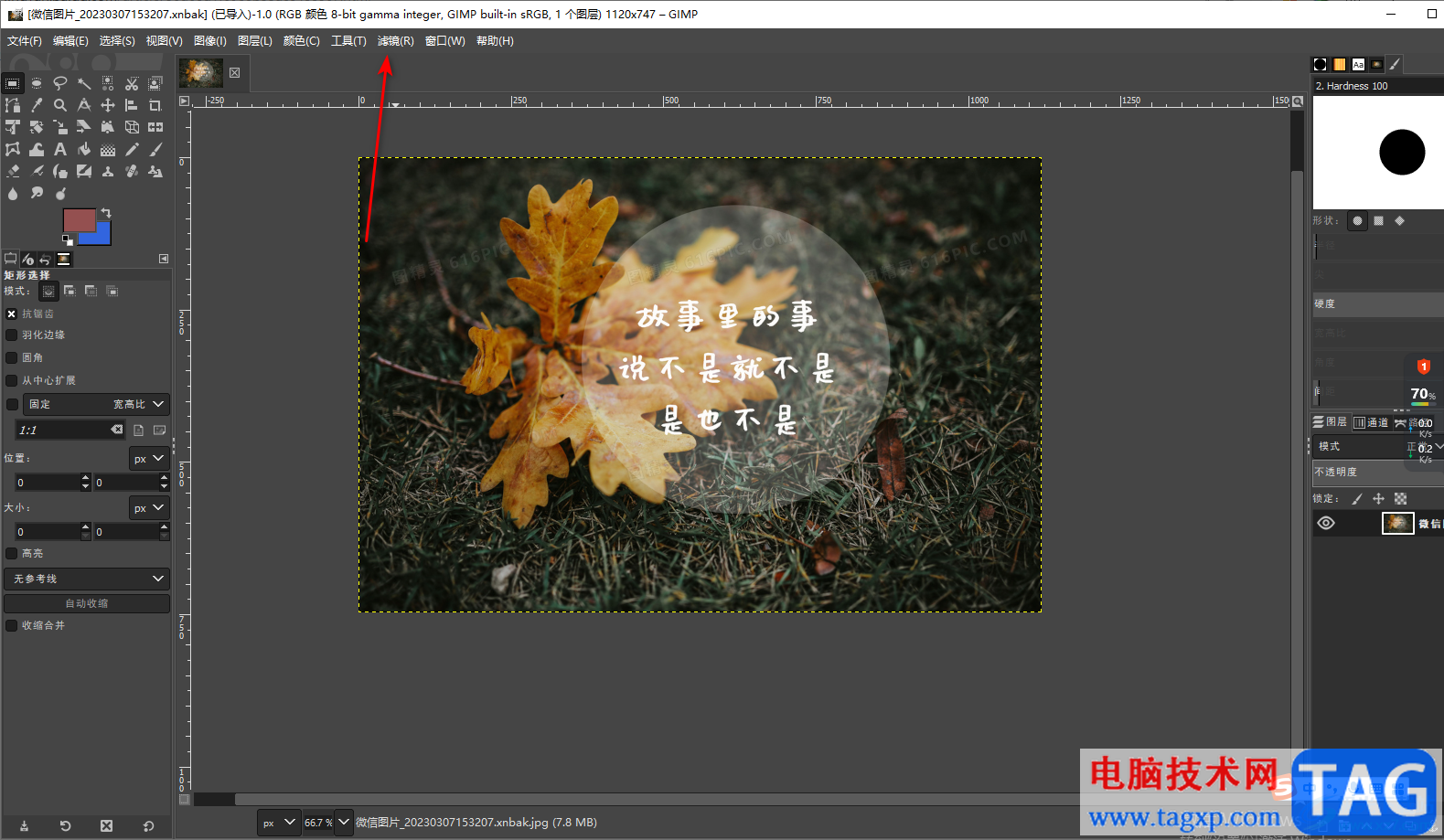Click the 自动收缩 auto shrink button
Viewport: 1444px width, 840px height.
click(87, 603)
